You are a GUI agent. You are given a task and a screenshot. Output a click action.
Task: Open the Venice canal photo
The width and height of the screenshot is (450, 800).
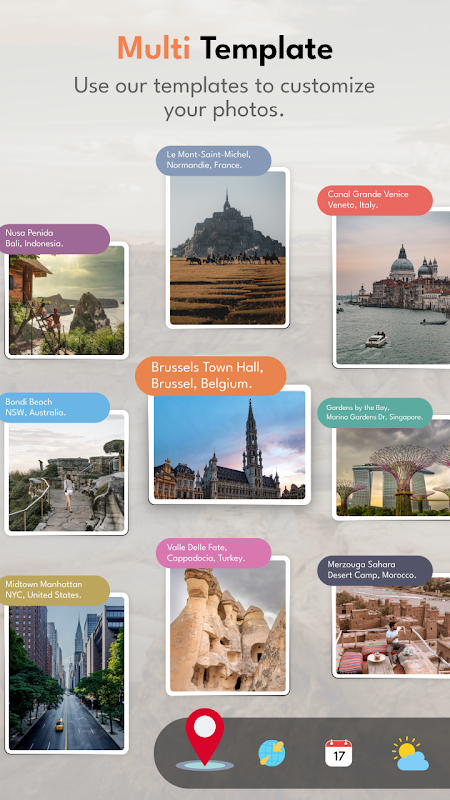tap(391, 289)
